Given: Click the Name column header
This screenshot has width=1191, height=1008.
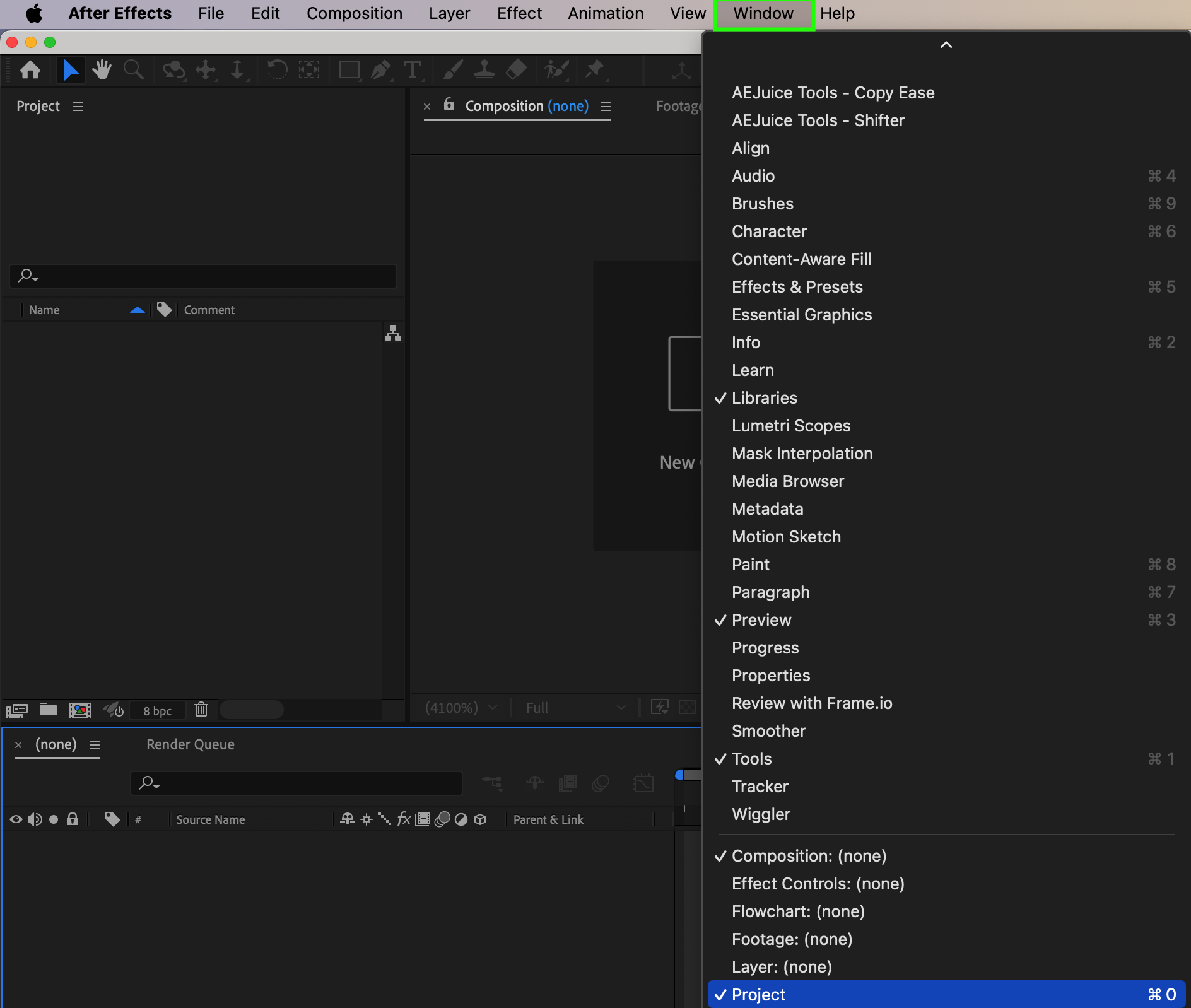Looking at the screenshot, I should 44,310.
